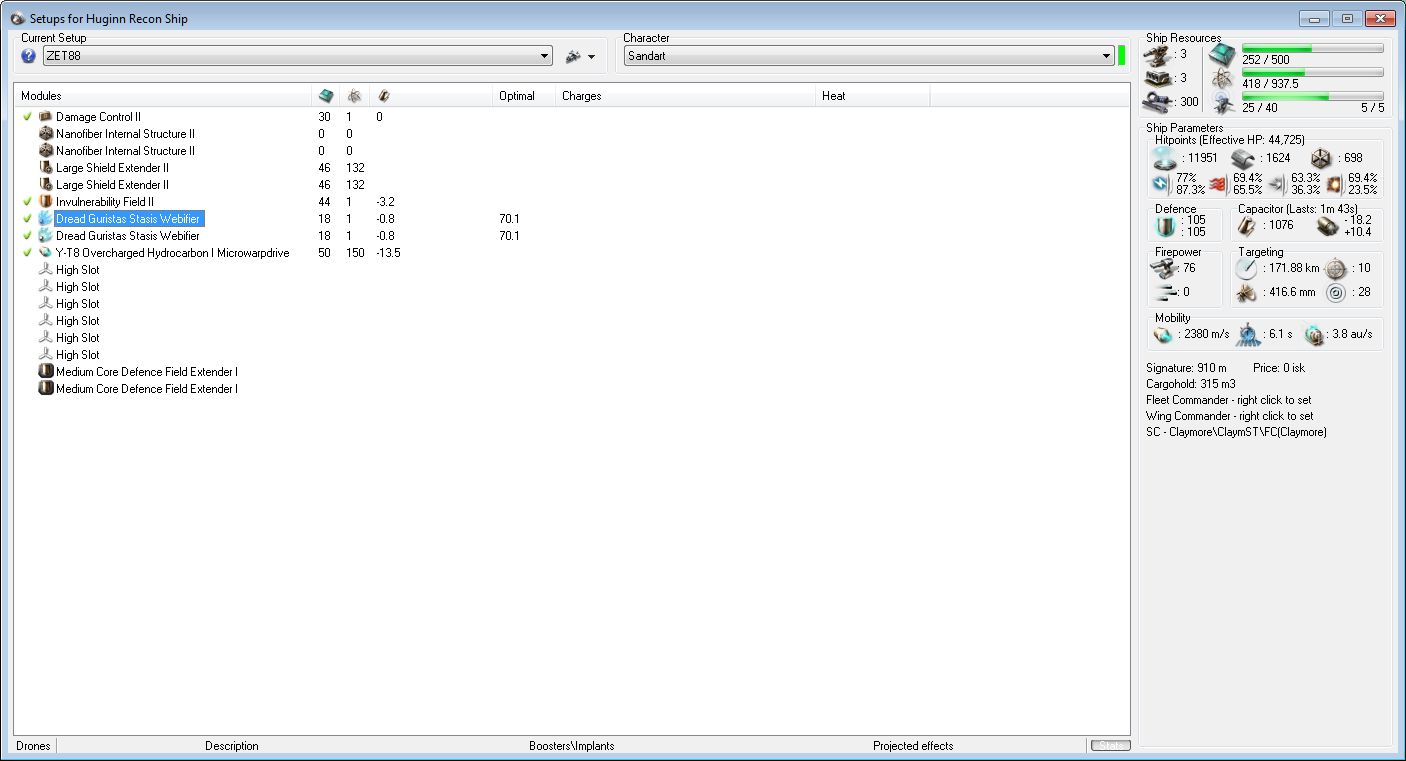Click the greyed Stats button

pyautogui.click(x=1110, y=746)
